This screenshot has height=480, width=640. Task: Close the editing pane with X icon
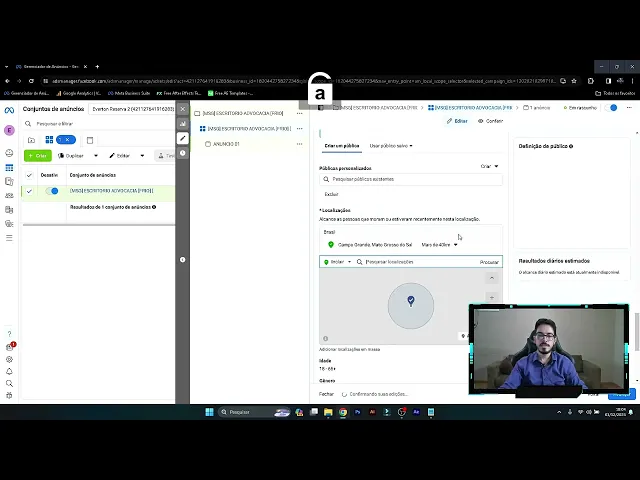point(183,109)
